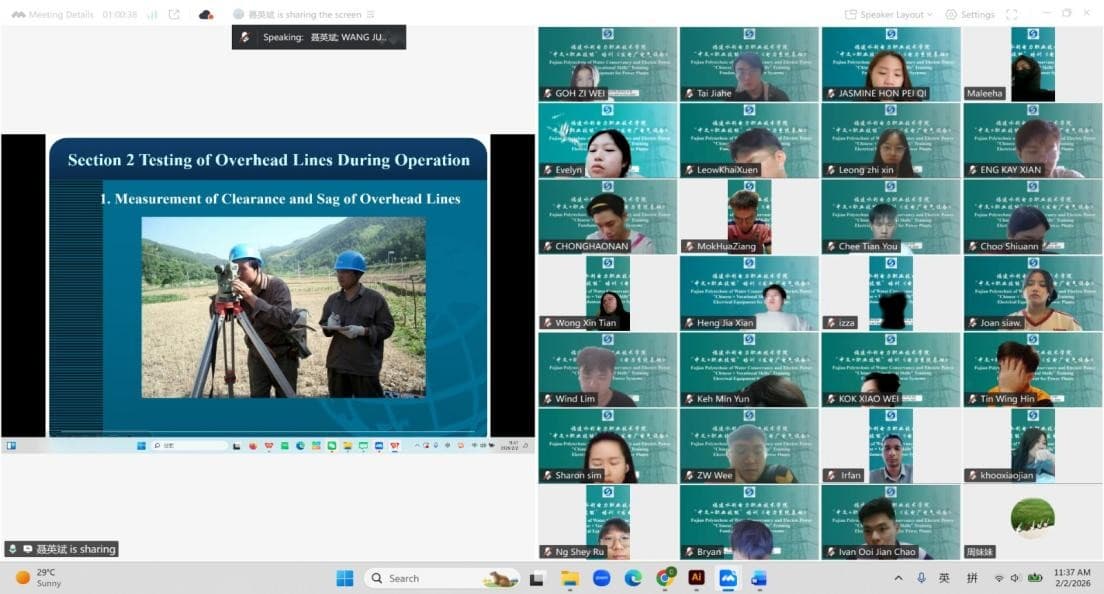The height and width of the screenshot is (594, 1104).
Task: Click the pop-out share icon in header
Action: 174,14
